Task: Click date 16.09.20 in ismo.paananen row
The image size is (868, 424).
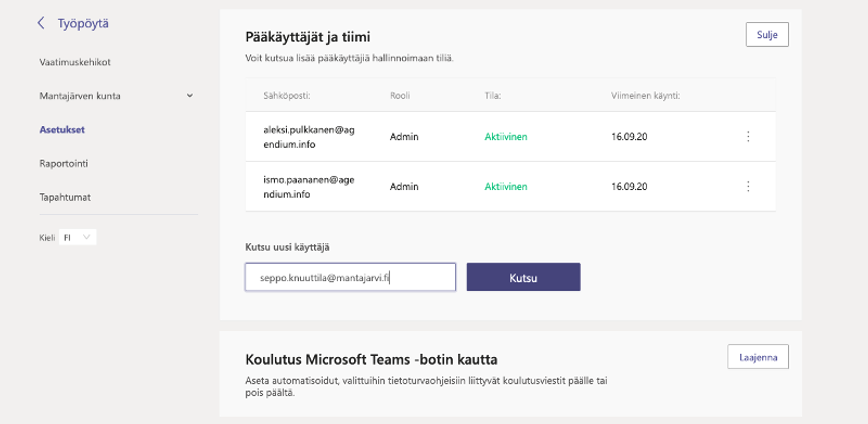Action: pyautogui.click(x=629, y=187)
